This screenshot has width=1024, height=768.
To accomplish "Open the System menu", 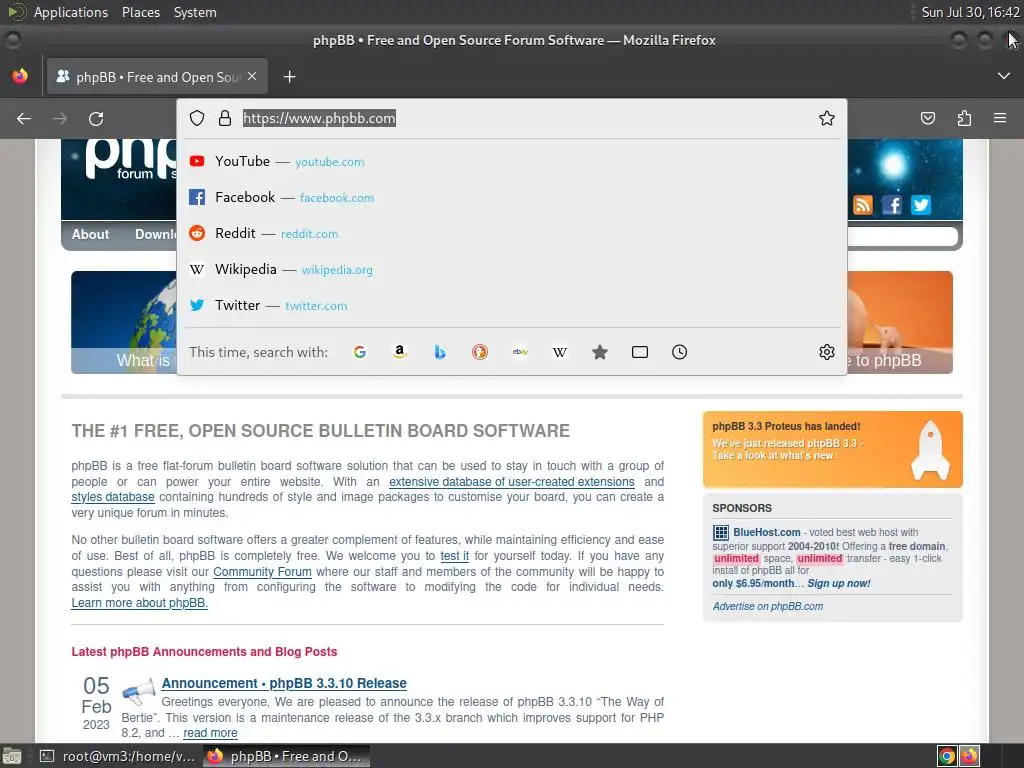I will (x=195, y=12).
